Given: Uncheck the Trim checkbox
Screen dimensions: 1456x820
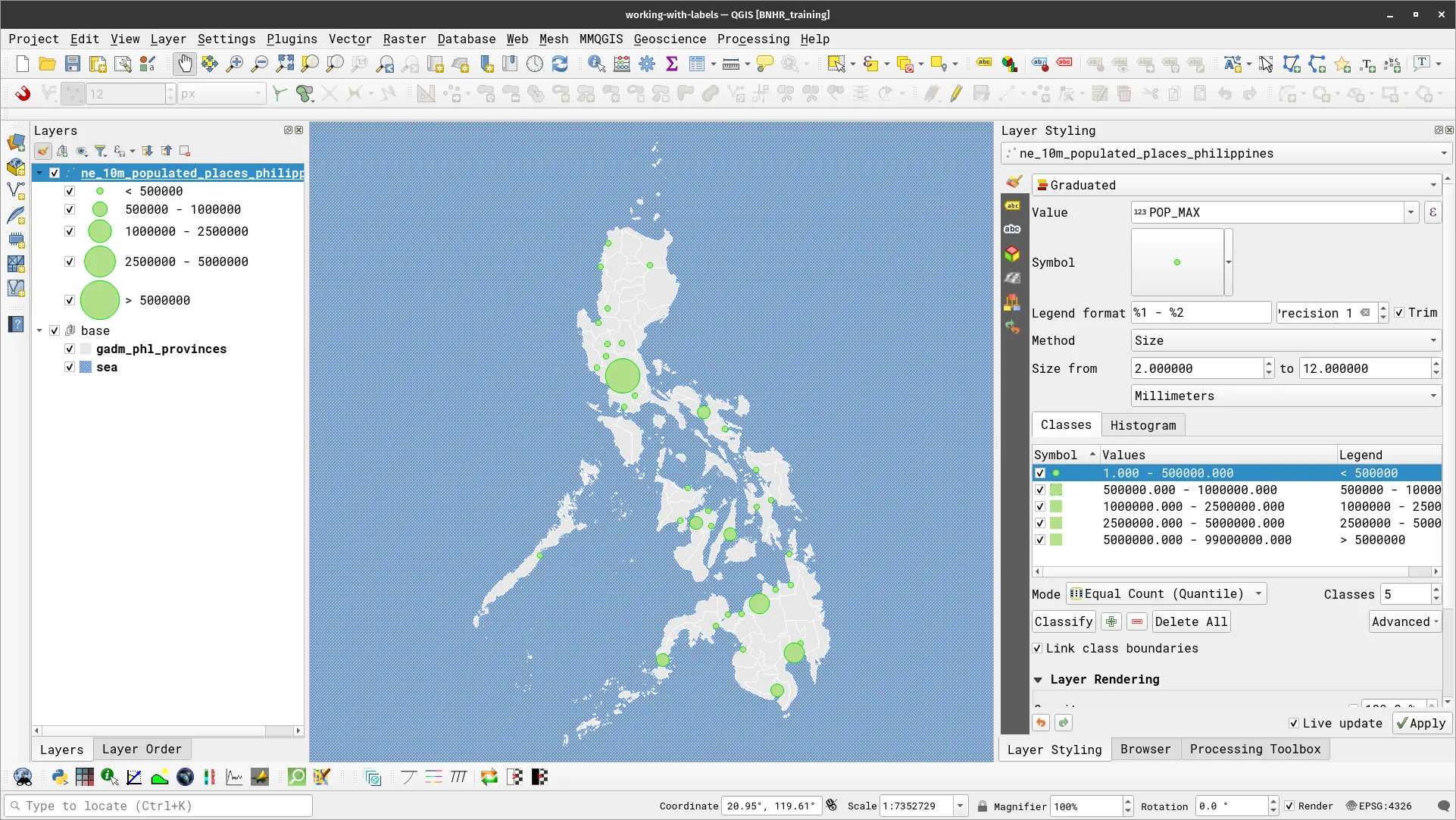Looking at the screenshot, I should tap(1401, 312).
